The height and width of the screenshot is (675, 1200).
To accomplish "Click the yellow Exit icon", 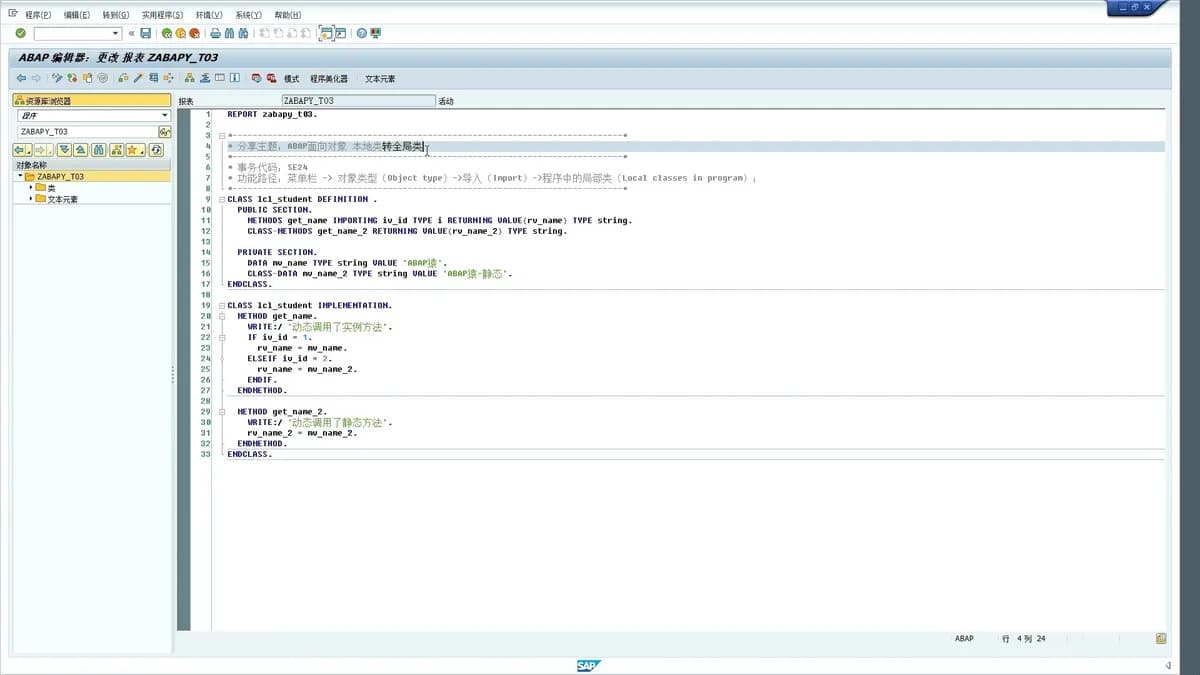I will tap(180, 33).
